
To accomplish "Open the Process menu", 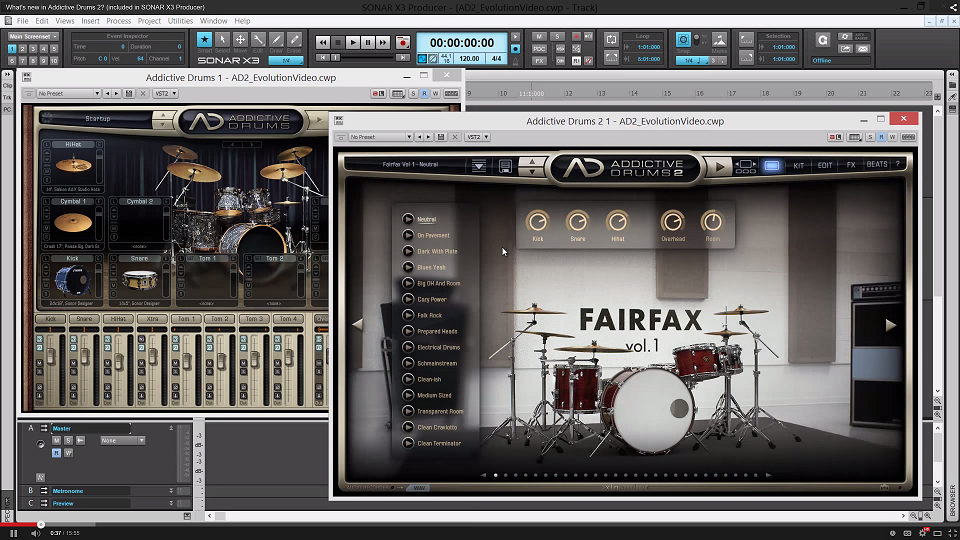I will pos(118,21).
